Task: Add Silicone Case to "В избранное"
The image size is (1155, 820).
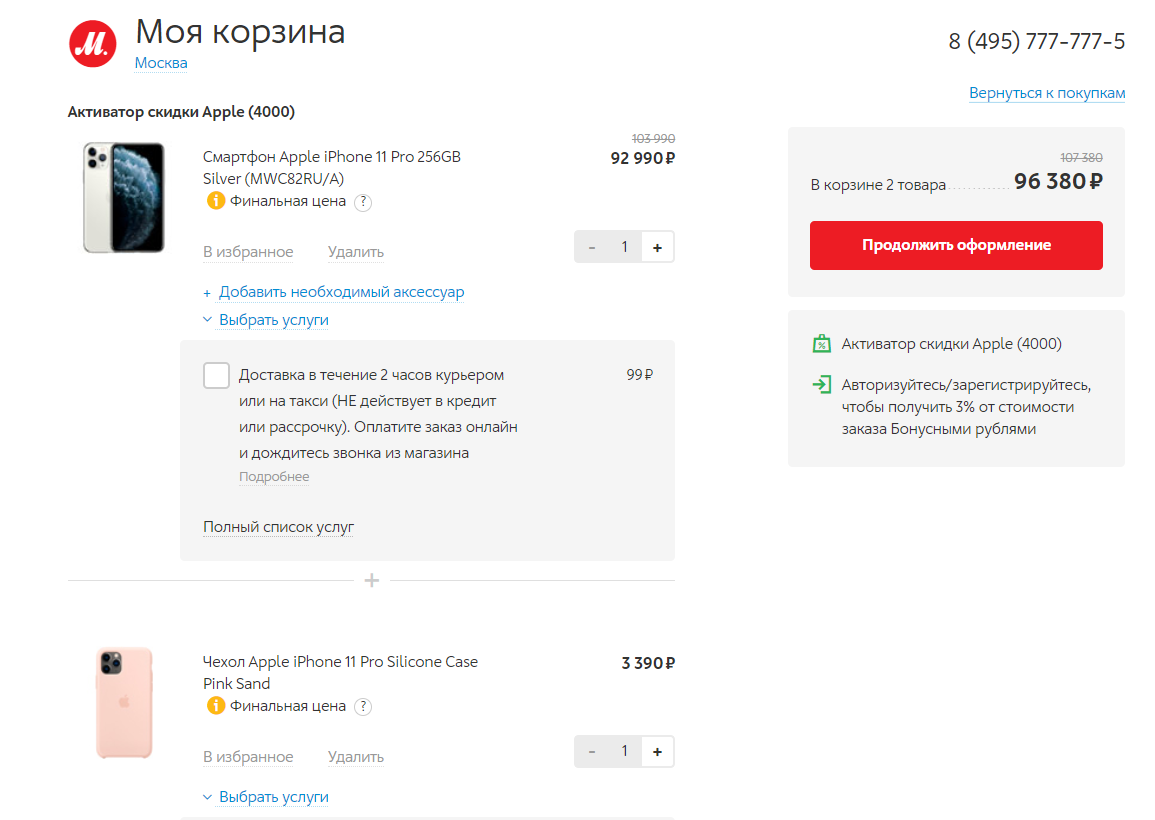Action: 248,757
